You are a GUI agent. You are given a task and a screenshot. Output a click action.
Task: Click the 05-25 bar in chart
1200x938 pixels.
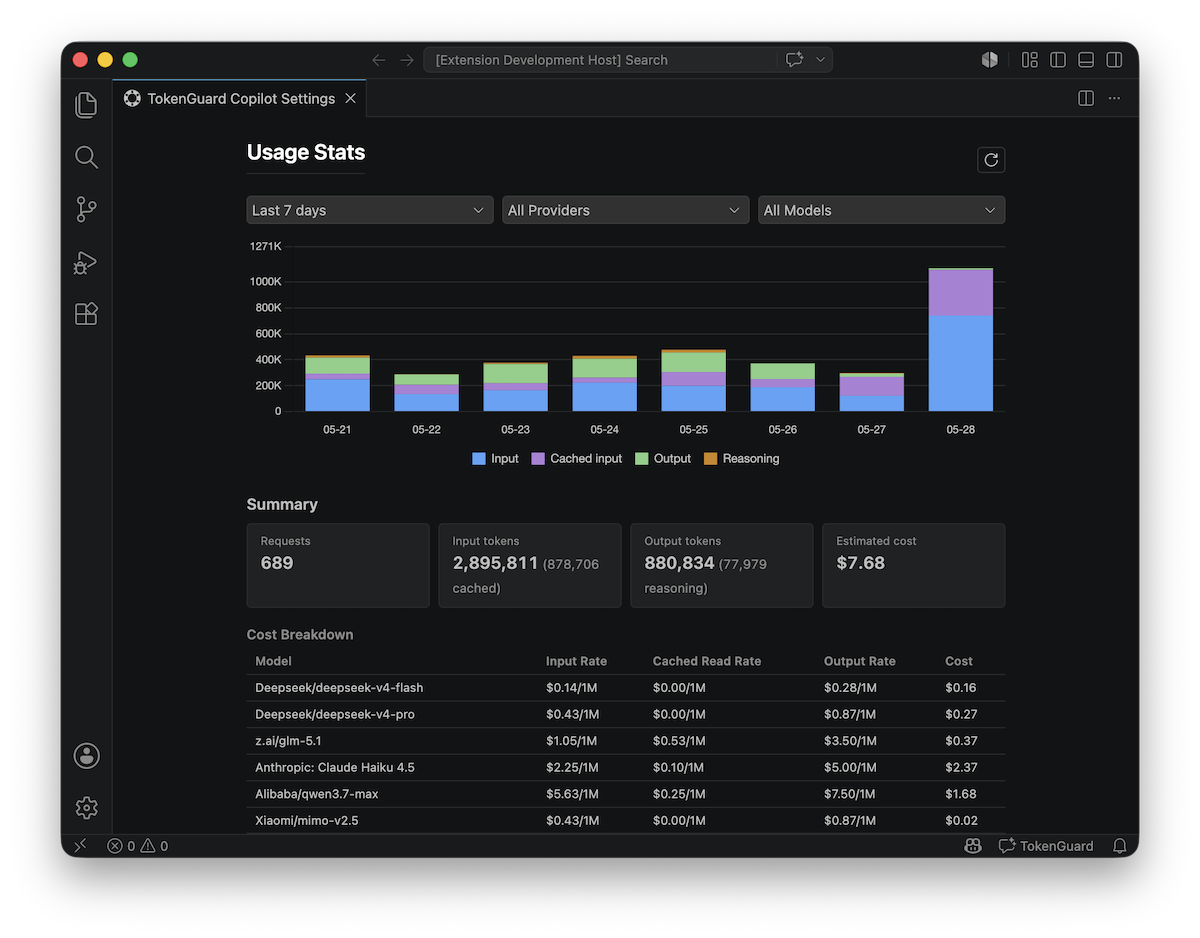pos(694,380)
